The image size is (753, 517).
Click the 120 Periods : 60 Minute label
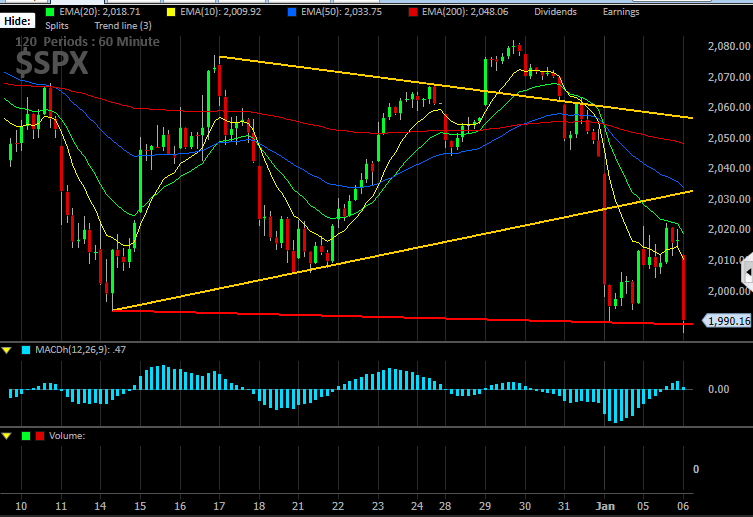point(87,42)
